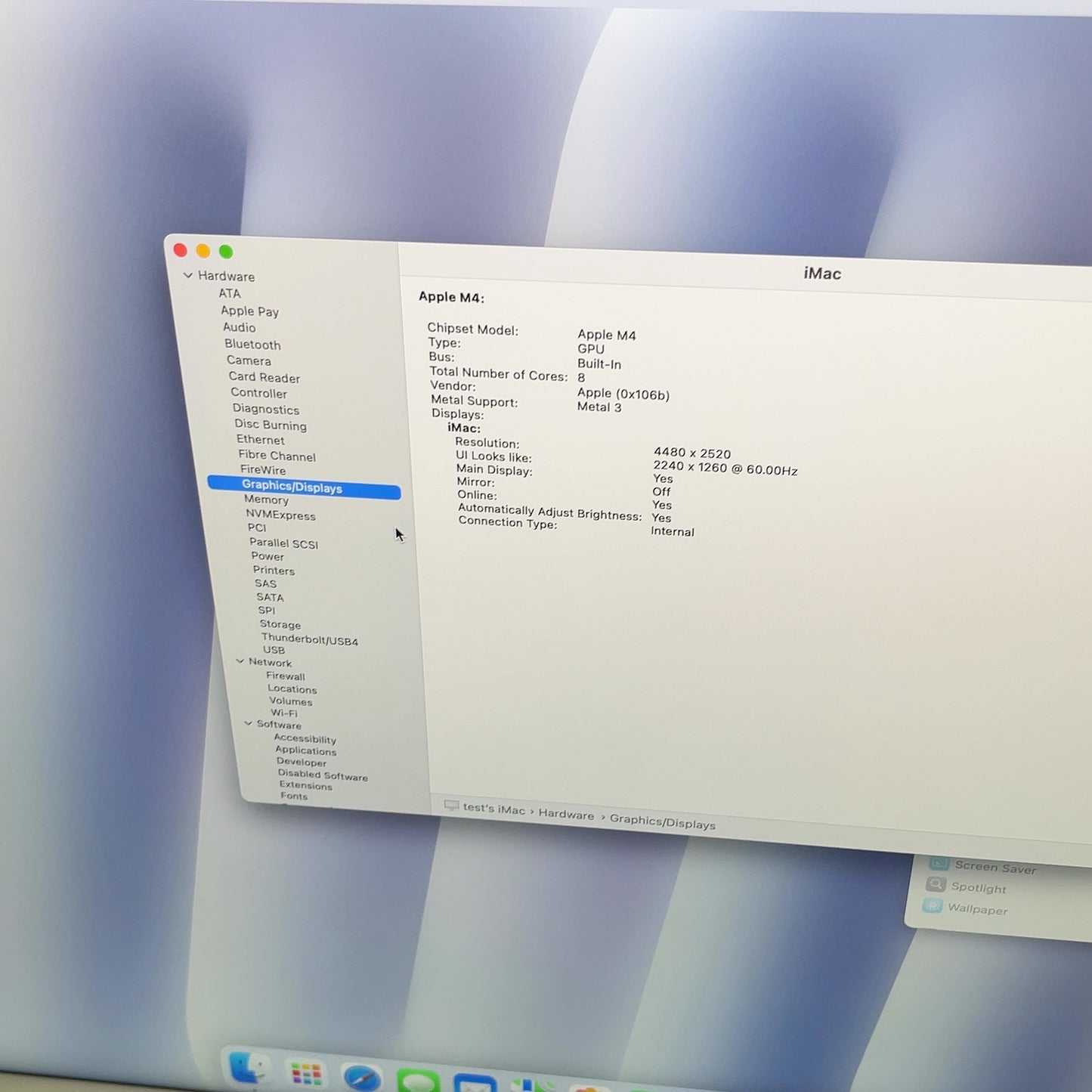Show Memory hardware information

tap(266, 500)
